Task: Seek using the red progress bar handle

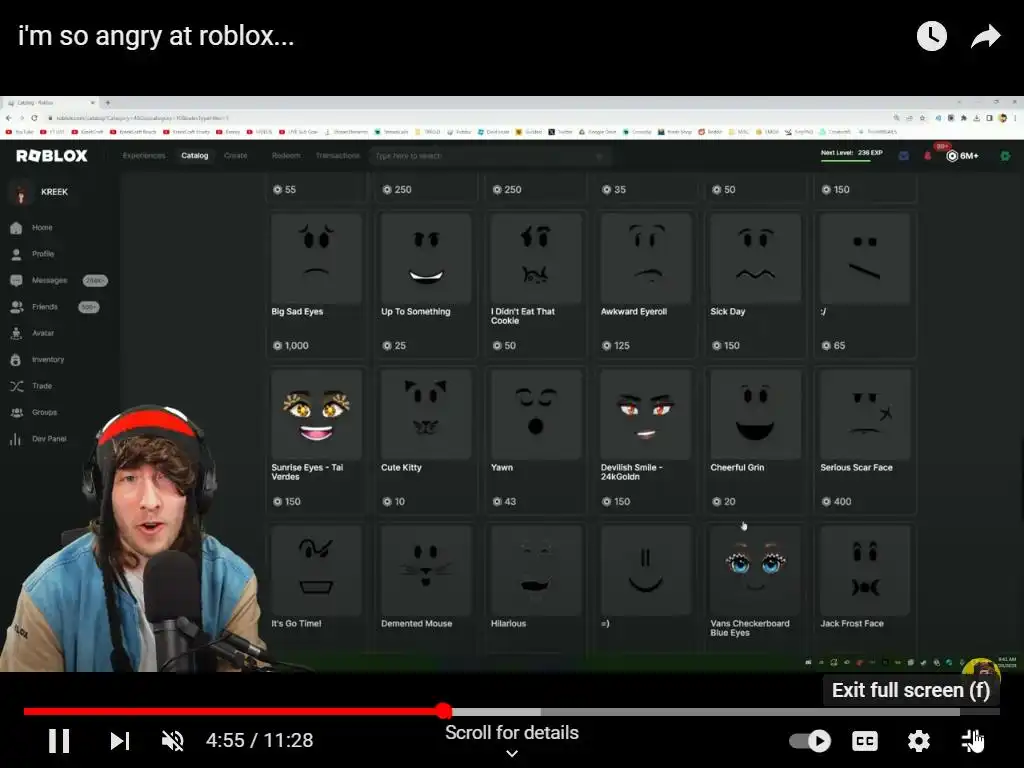Action: coord(443,711)
